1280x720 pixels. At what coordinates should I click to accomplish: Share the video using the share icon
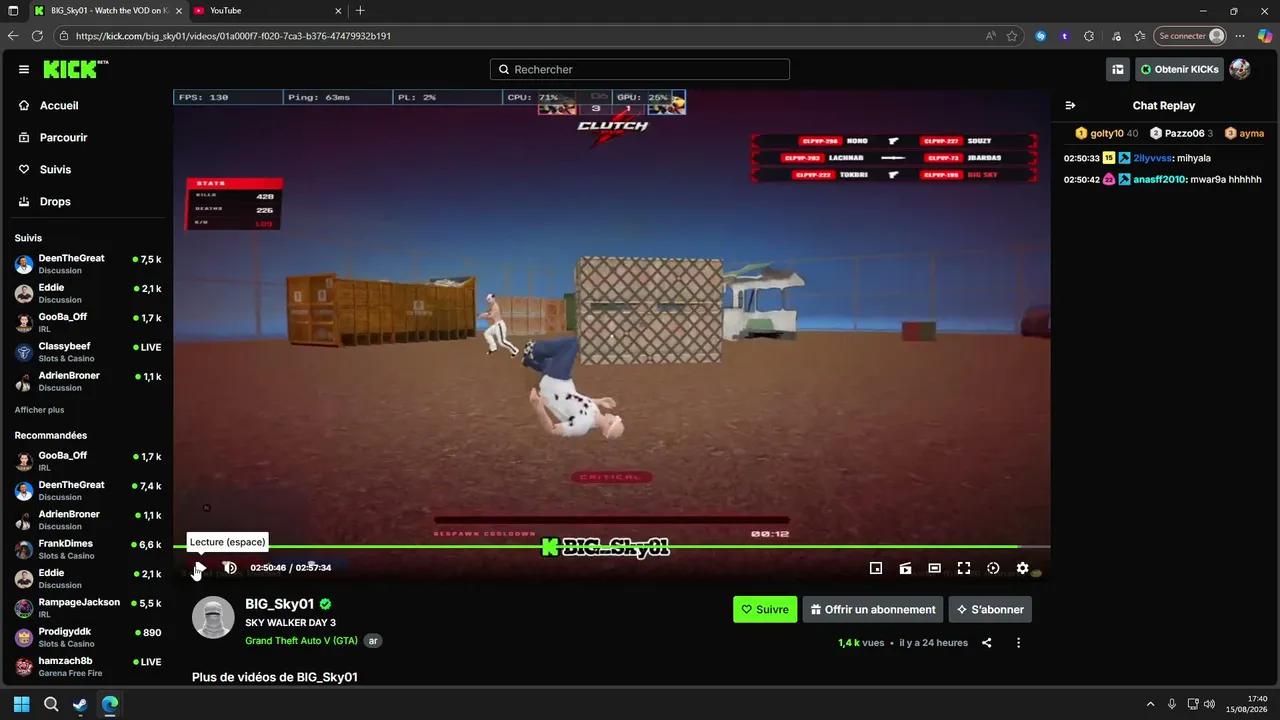(x=987, y=643)
